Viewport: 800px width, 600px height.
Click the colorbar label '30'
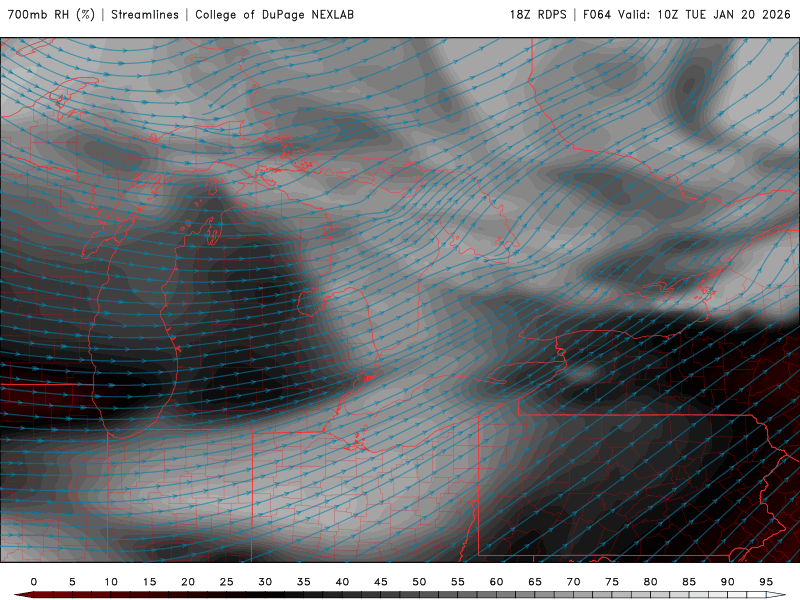(265, 582)
